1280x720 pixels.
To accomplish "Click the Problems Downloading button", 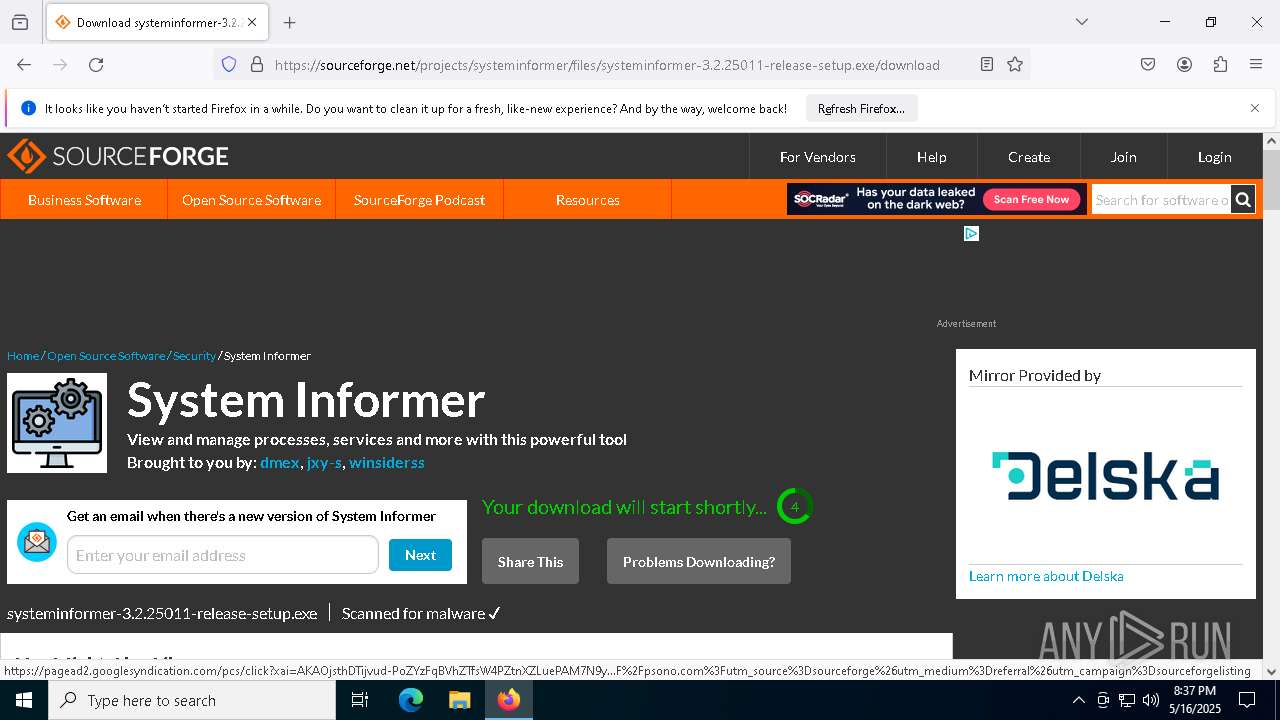I will click(699, 561).
